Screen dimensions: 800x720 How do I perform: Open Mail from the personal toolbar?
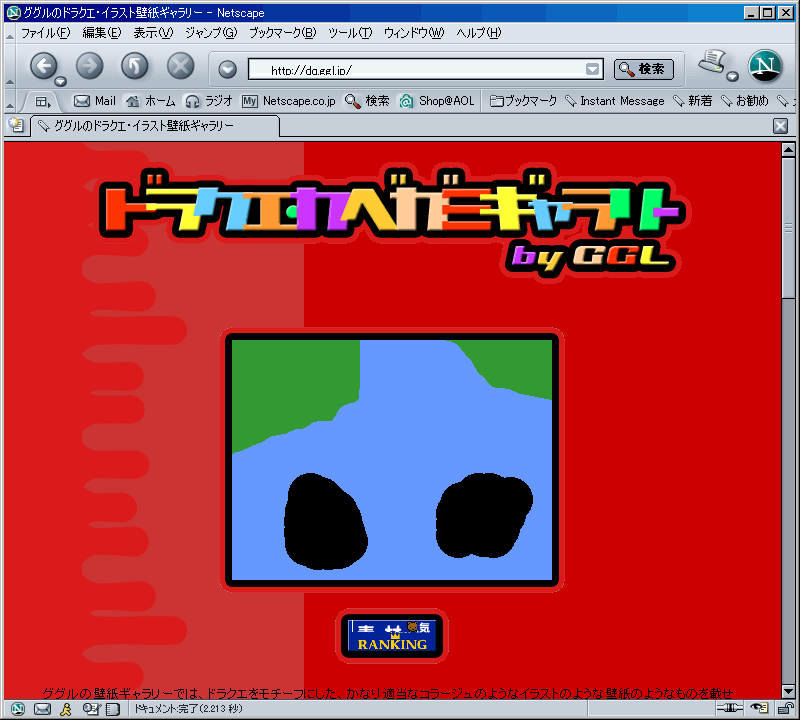95,101
